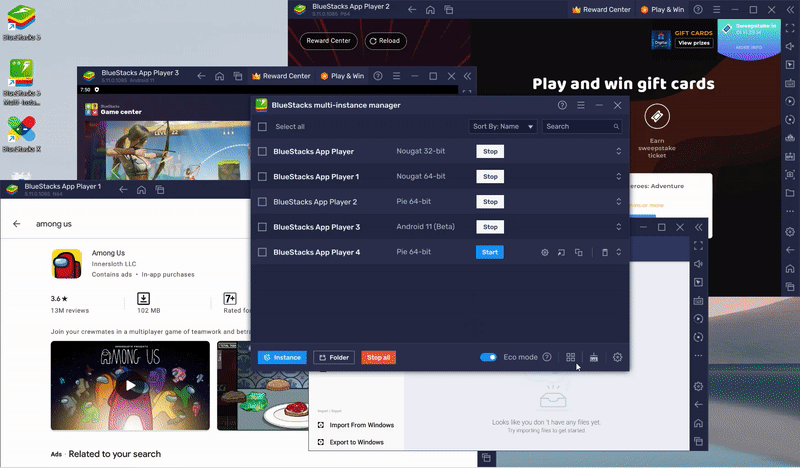Click the clone icon for App Player 4
Viewport: 800px width, 468px height.
578,252
